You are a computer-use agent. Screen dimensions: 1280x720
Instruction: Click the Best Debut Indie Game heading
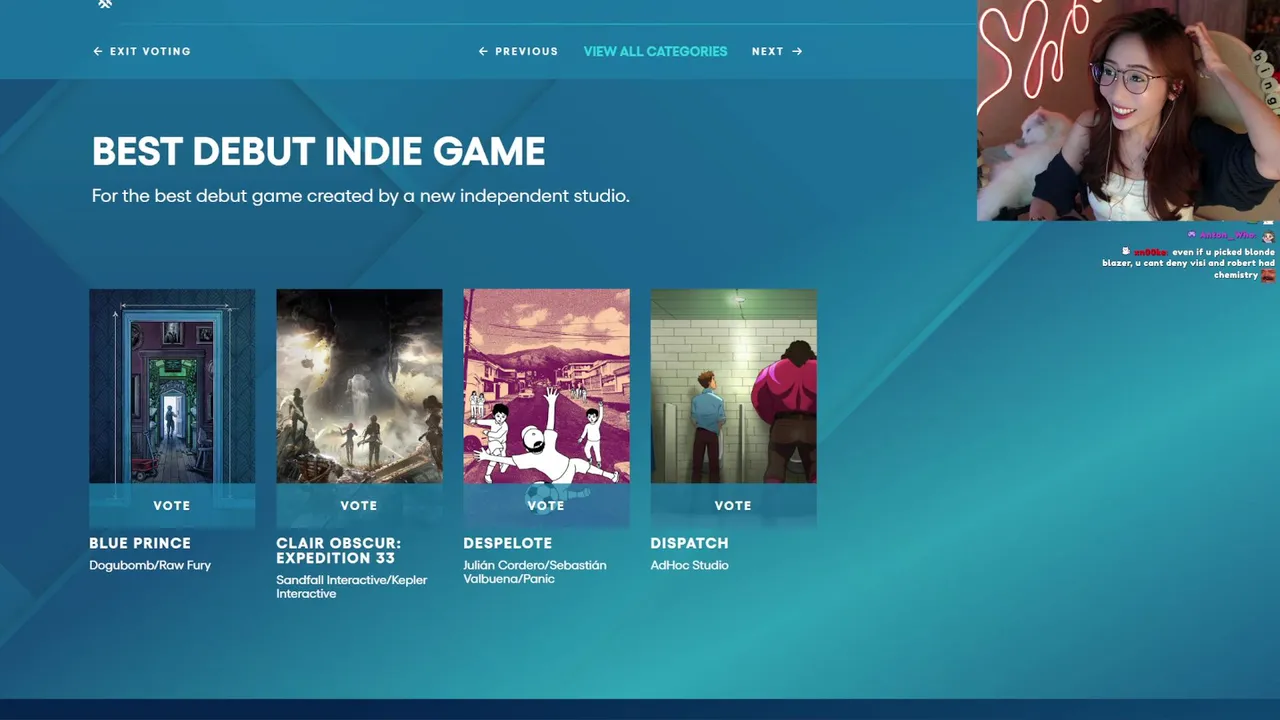(319, 152)
